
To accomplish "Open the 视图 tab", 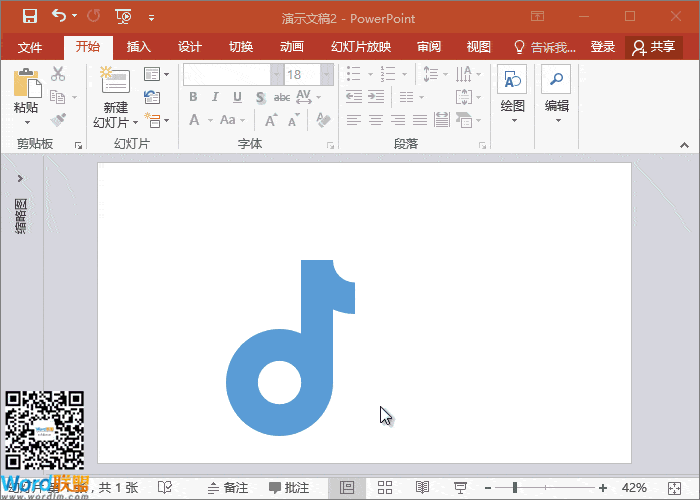I will pyautogui.click(x=479, y=46).
